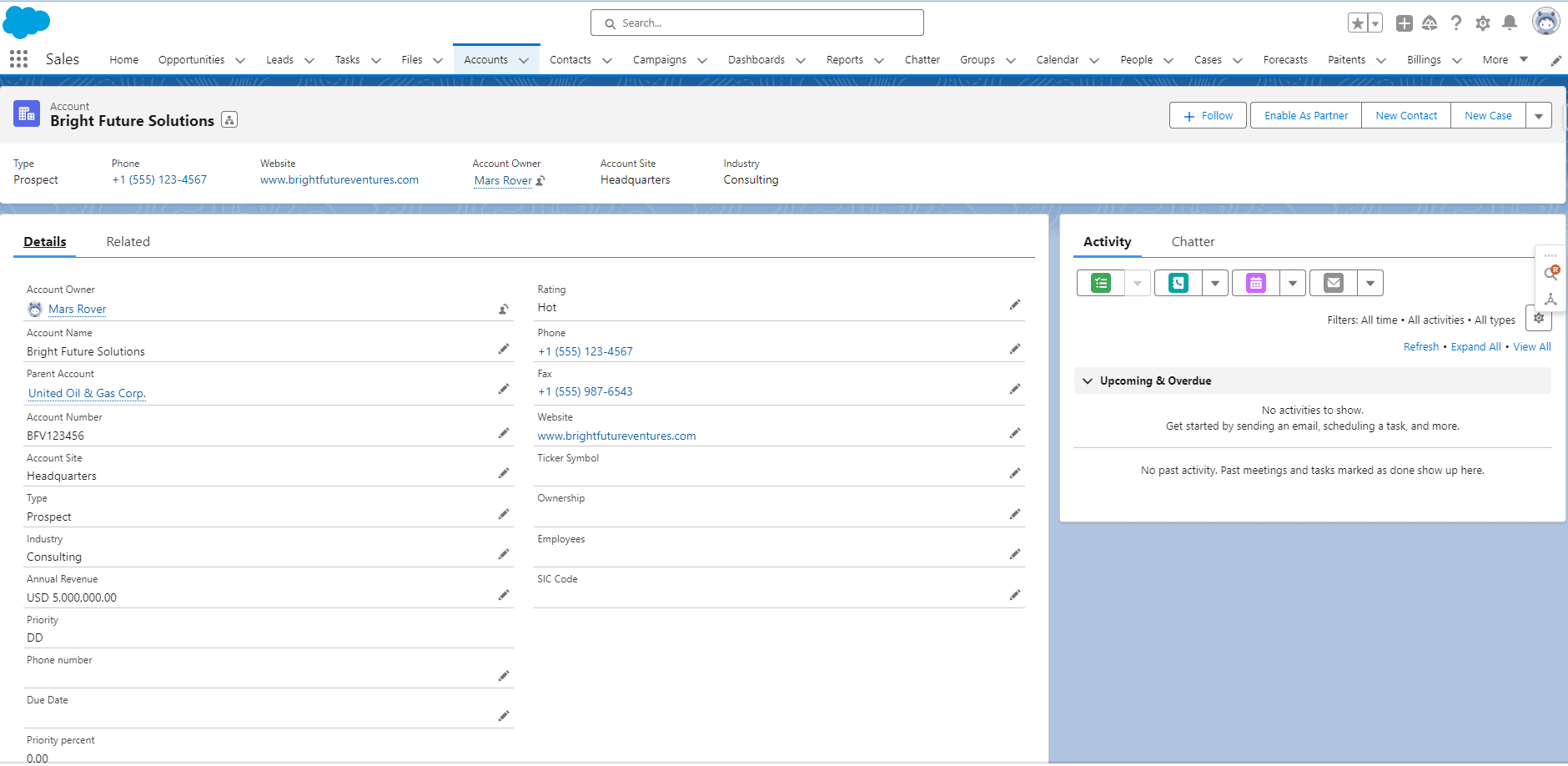Open the Email dropdown arrow
Screen dimensions: 1568x766
pyautogui.click(x=1370, y=283)
